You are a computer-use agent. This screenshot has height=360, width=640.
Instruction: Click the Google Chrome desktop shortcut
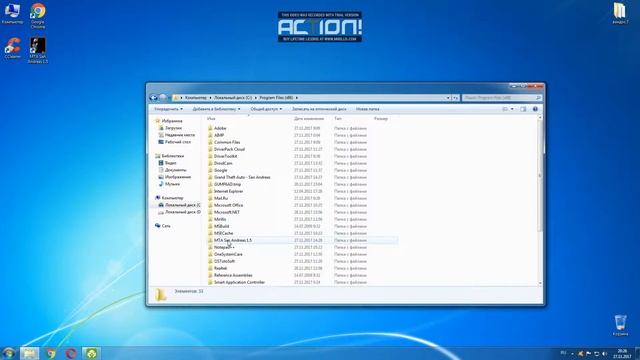pos(38,16)
